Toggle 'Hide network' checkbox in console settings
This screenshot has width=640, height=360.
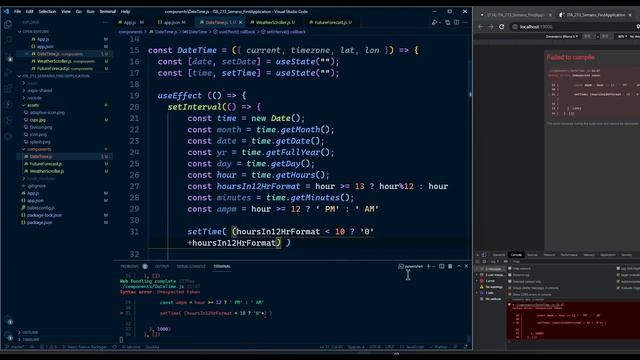coord(510,269)
